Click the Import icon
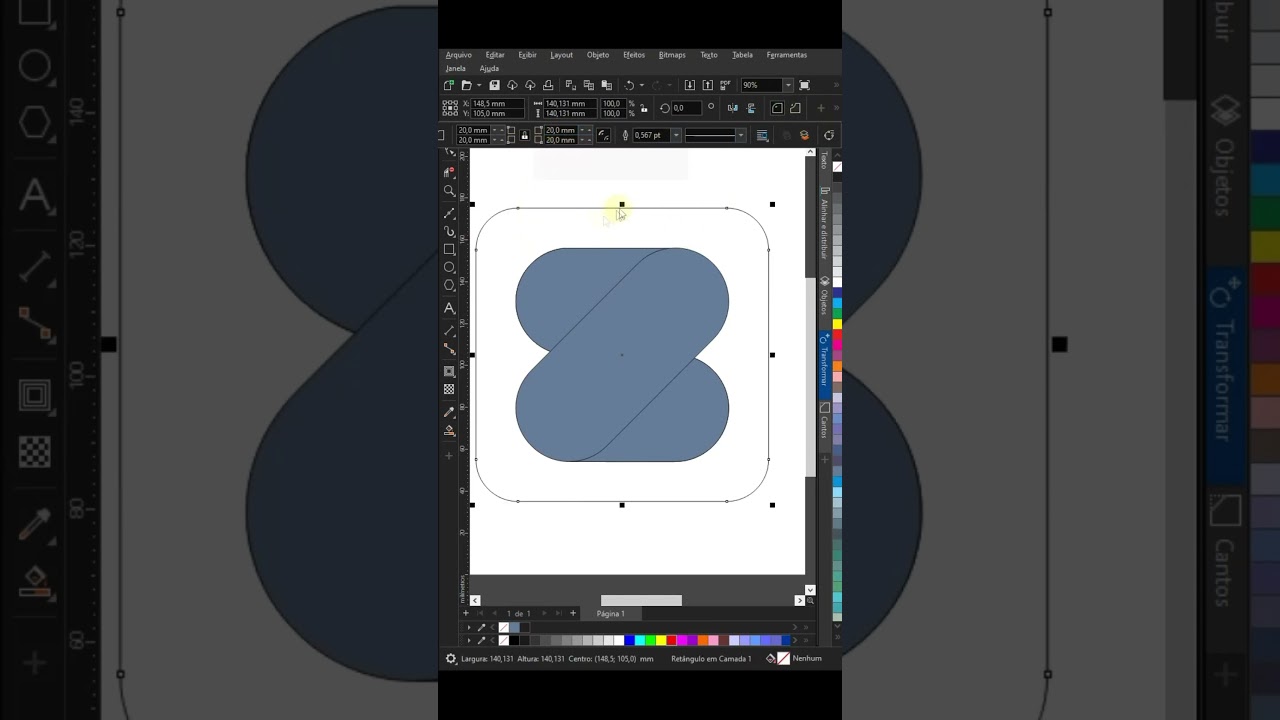 tap(689, 85)
